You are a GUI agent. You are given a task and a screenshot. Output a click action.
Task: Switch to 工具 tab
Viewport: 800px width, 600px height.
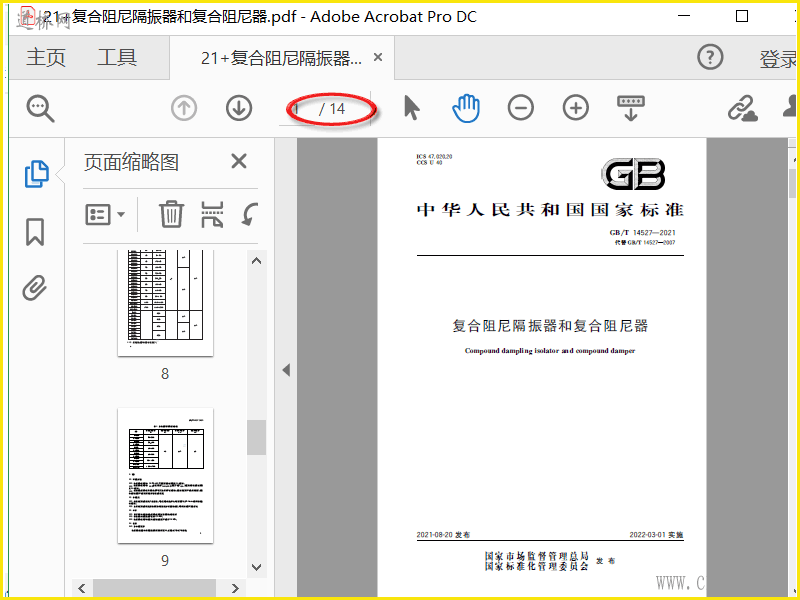[x=117, y=57]
